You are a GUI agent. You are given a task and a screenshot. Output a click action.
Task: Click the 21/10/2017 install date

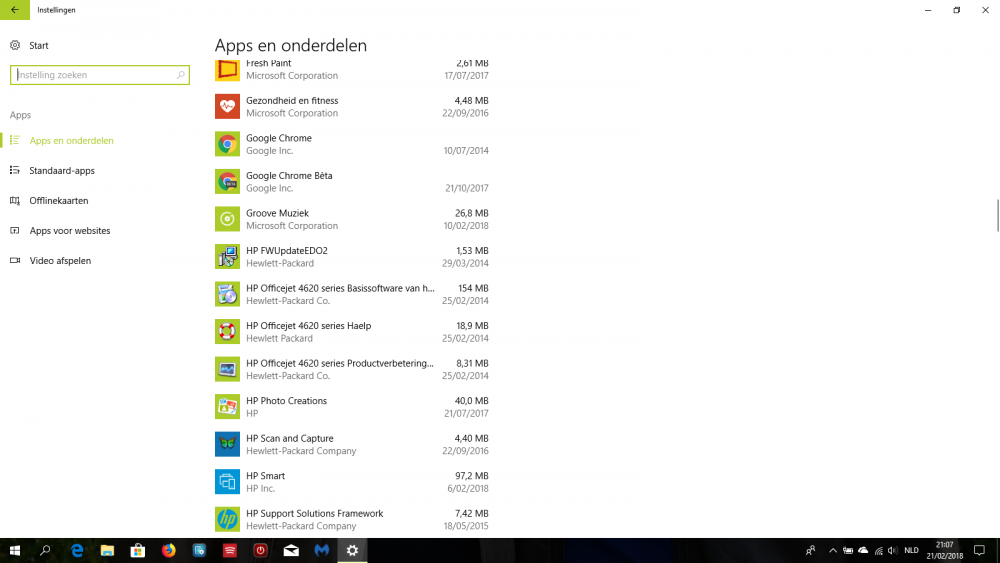pyautogui.click(x=467, y=188)
